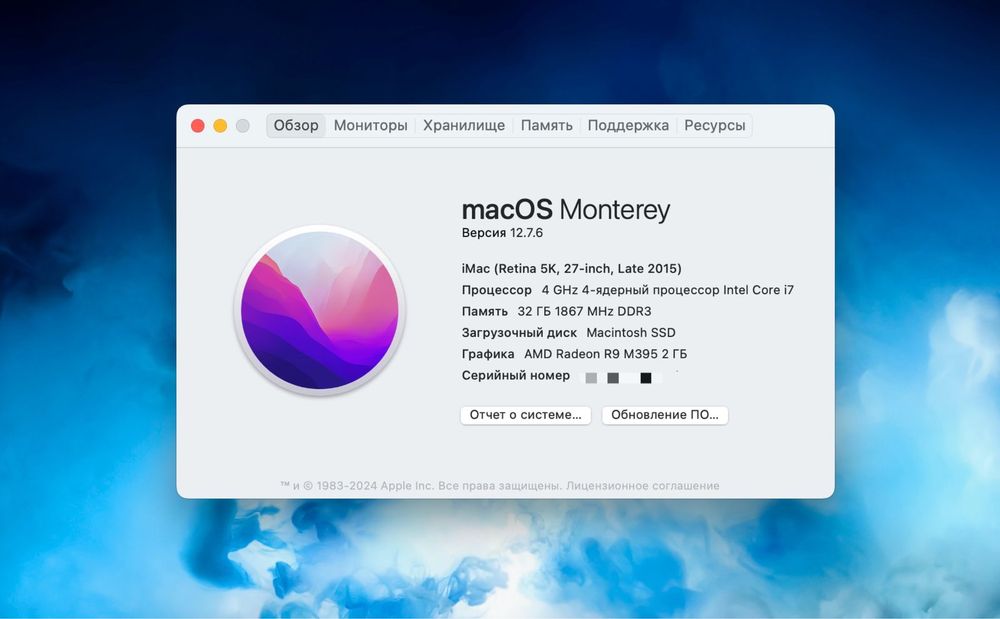1000x619 pixels.
Task: Click the macOS Monterey title
Action: coord(566,210)
